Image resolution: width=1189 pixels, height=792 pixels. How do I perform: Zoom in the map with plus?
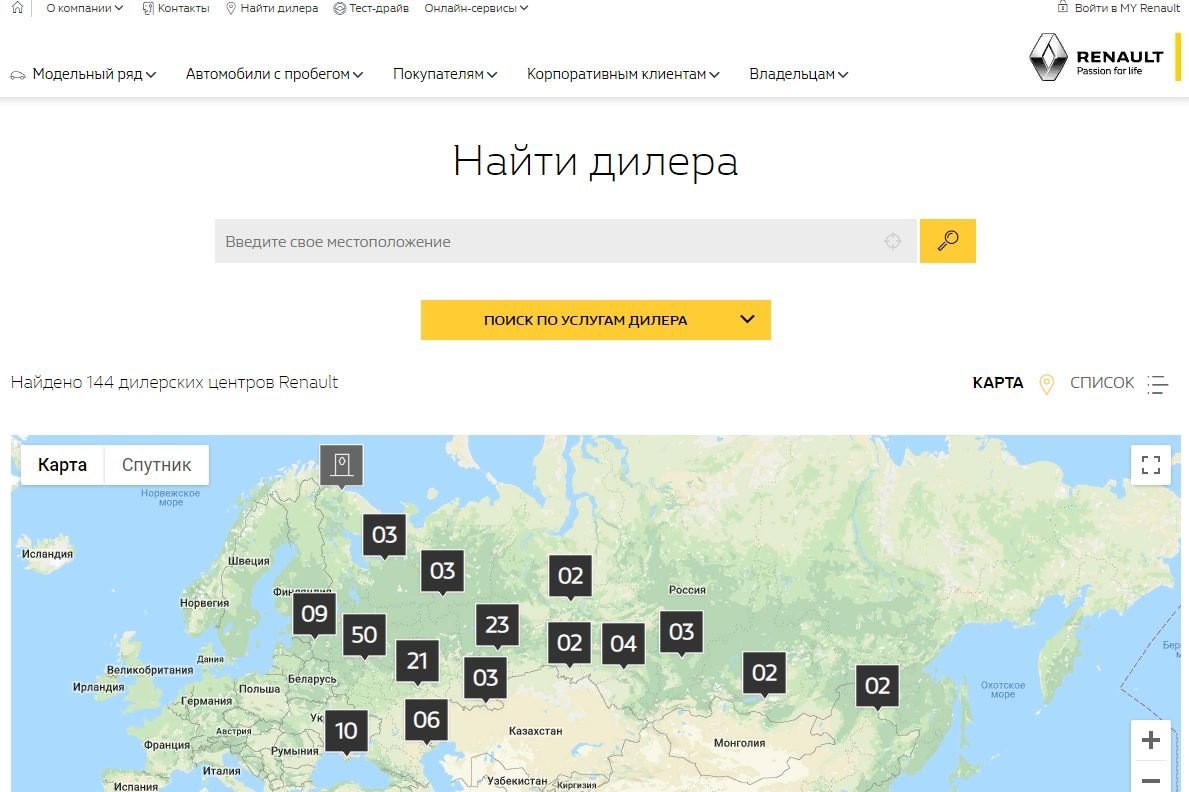click(x=1151, y=740)
